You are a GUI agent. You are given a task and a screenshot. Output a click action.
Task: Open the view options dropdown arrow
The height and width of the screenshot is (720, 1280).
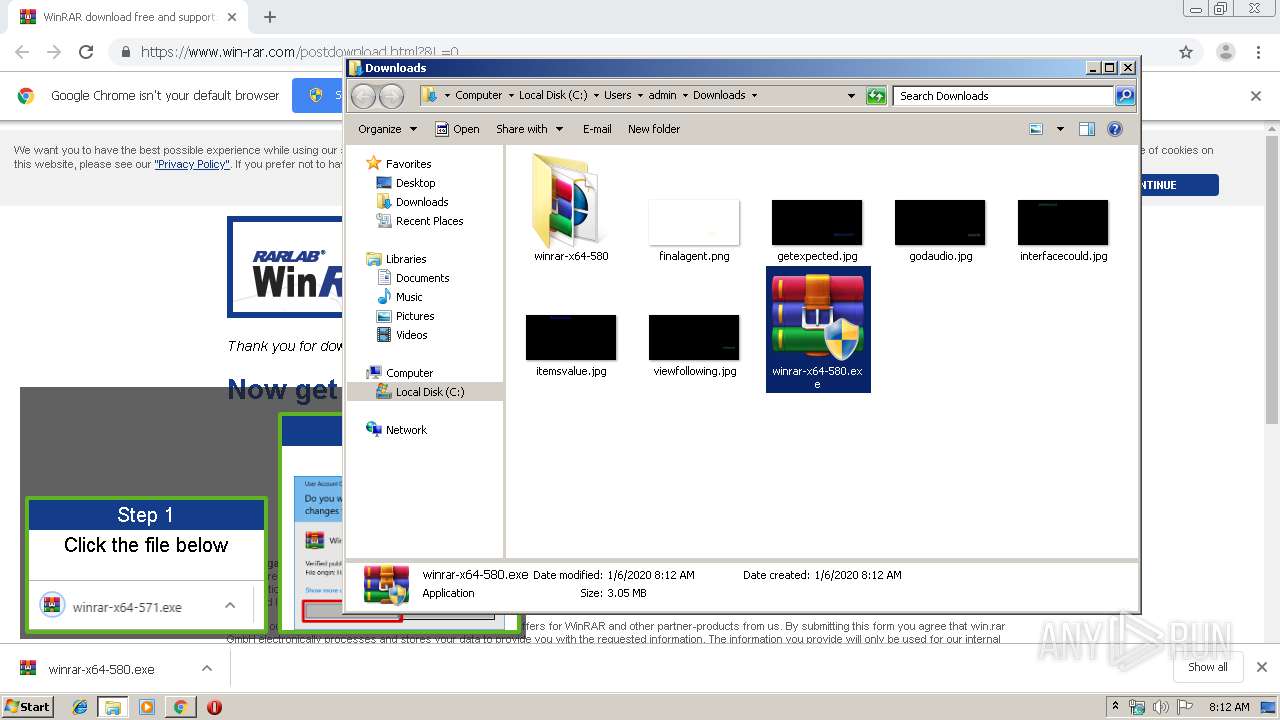point(1060,129)
